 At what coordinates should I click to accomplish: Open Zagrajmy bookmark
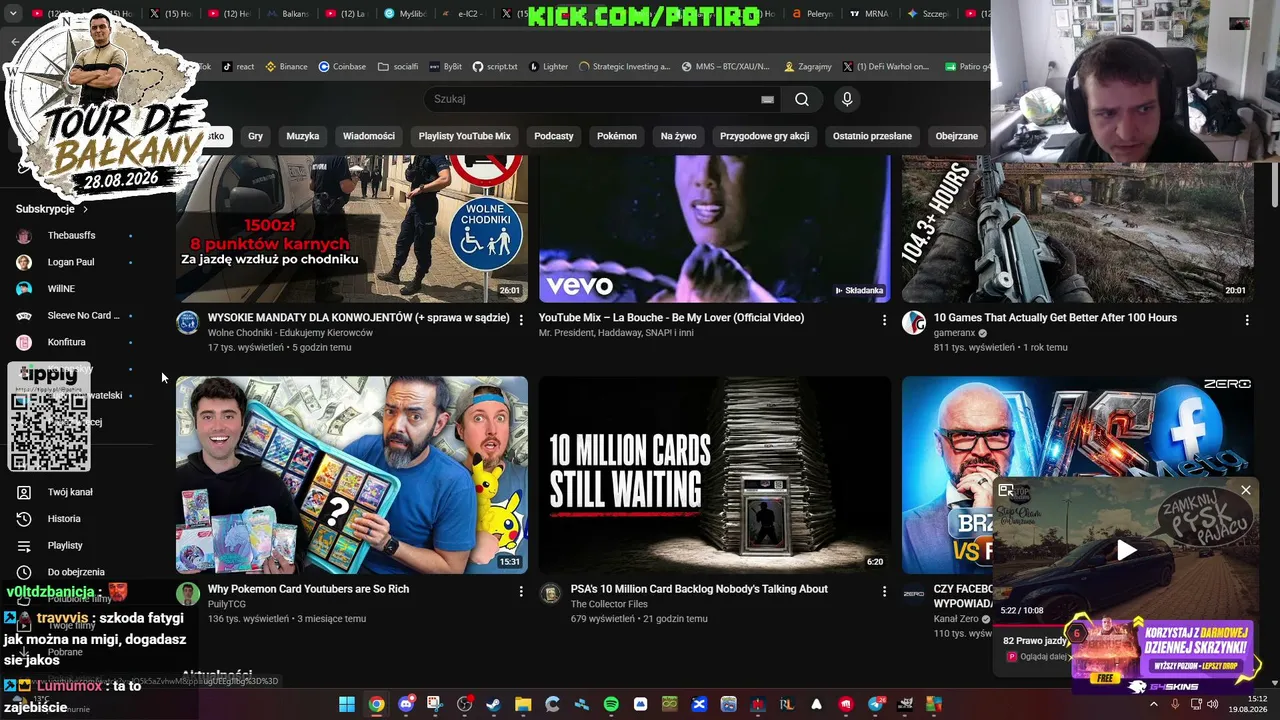(808, 67)
